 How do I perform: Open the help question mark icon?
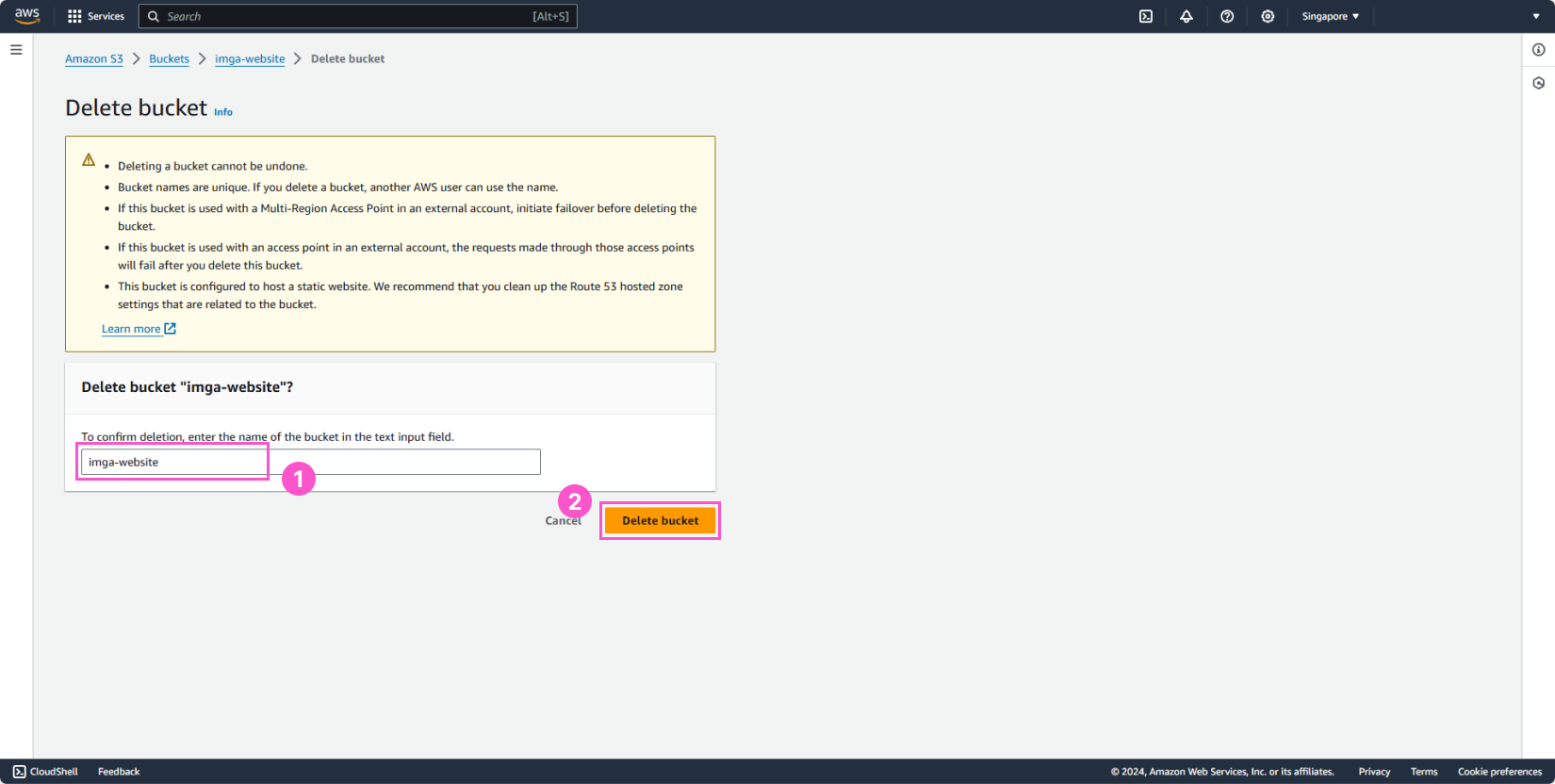pos(1227,16)
